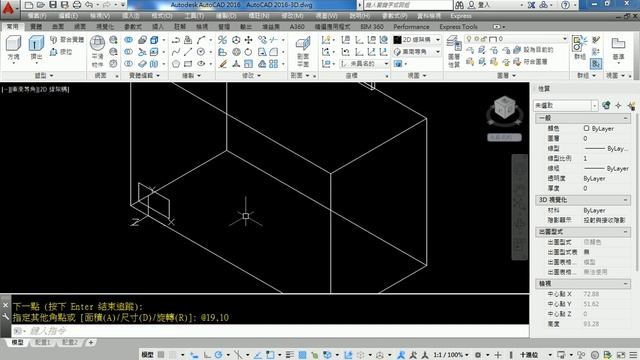The width and height of the screenshot is (640, 360).
Task: Open the 1:1/100% annotation scale dropdown
Action: pyautogui.click(x=451, y=355)
